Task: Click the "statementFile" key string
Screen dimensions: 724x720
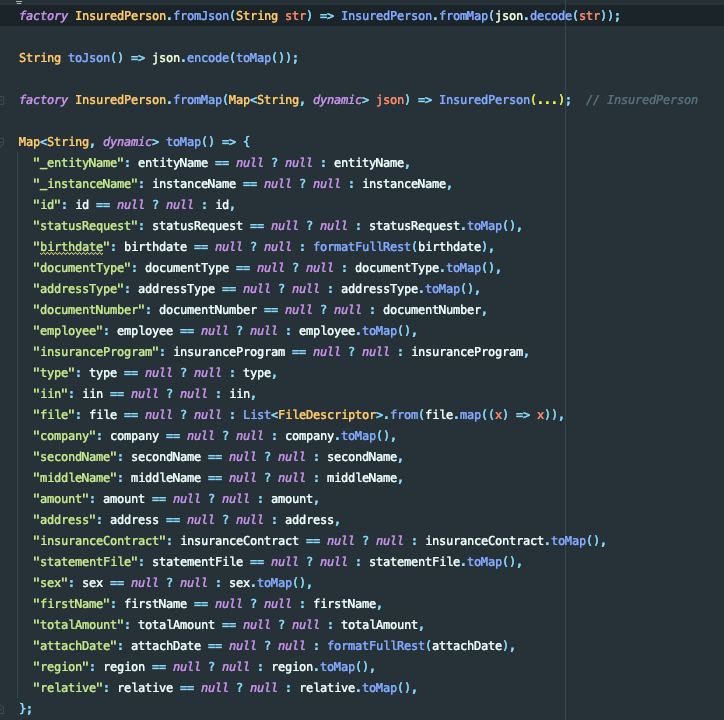Action: [x=85, y=562]
